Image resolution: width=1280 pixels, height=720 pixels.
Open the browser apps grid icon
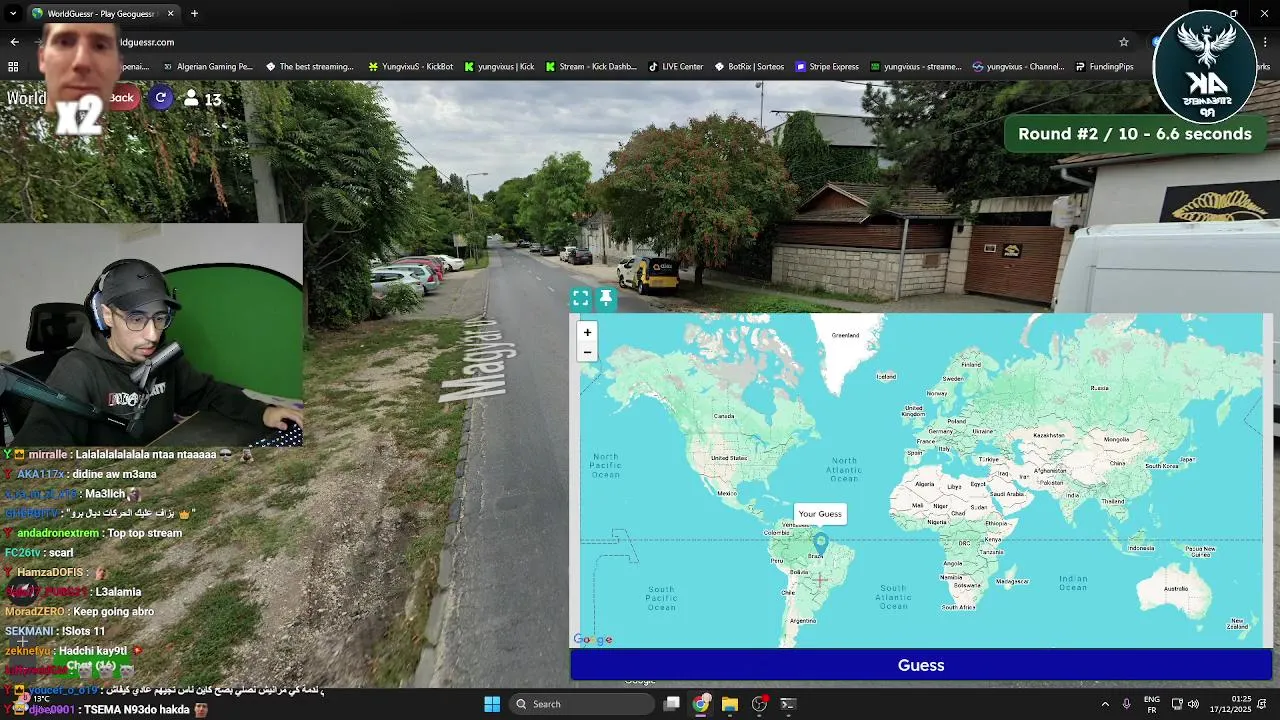[x=13, y=67]
